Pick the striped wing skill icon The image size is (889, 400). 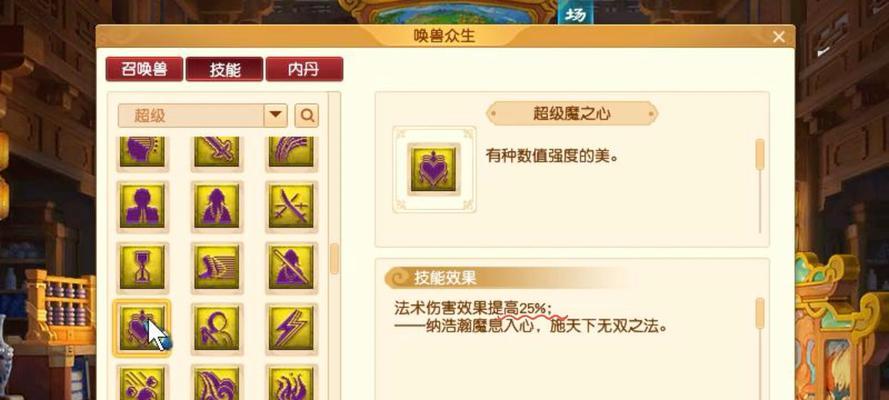(x=217, y=267)
